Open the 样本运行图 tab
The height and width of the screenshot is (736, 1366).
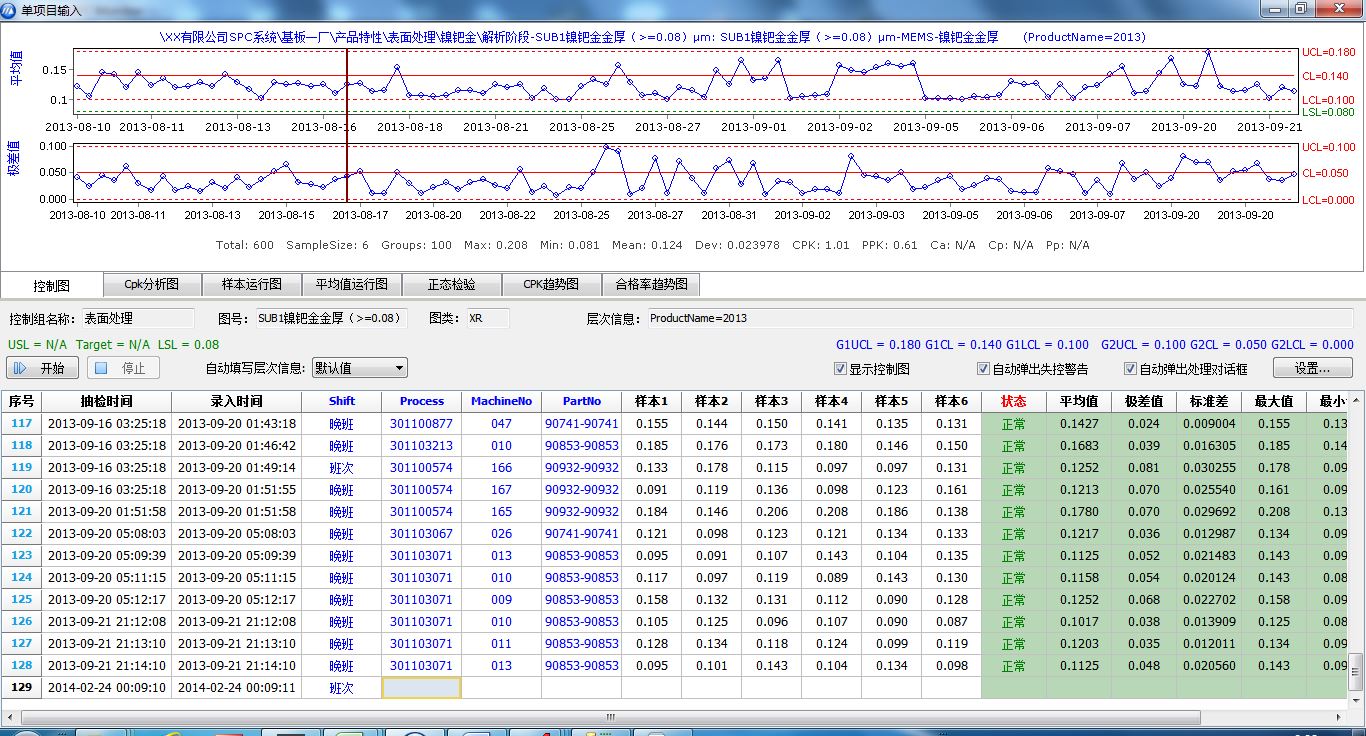pyautogui.click(x=252, y=284)
